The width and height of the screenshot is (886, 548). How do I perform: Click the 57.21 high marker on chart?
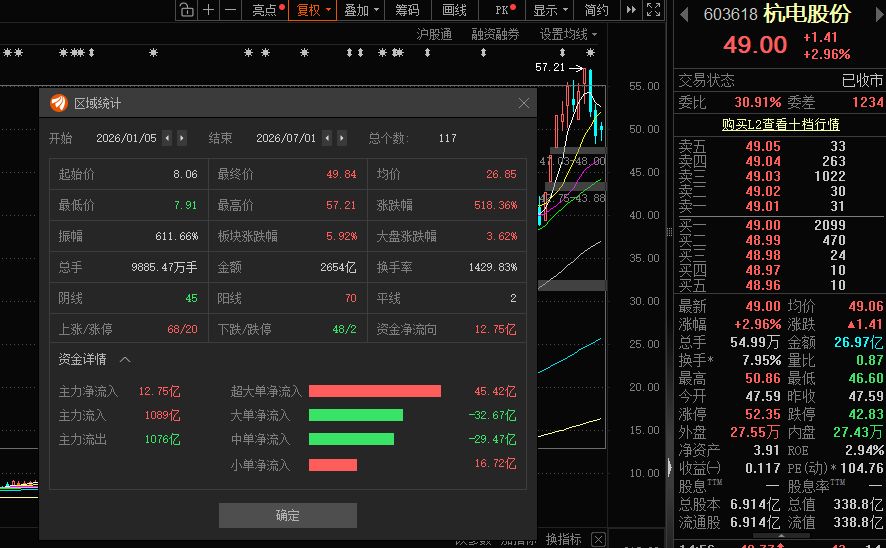click(x=550, y=67)
